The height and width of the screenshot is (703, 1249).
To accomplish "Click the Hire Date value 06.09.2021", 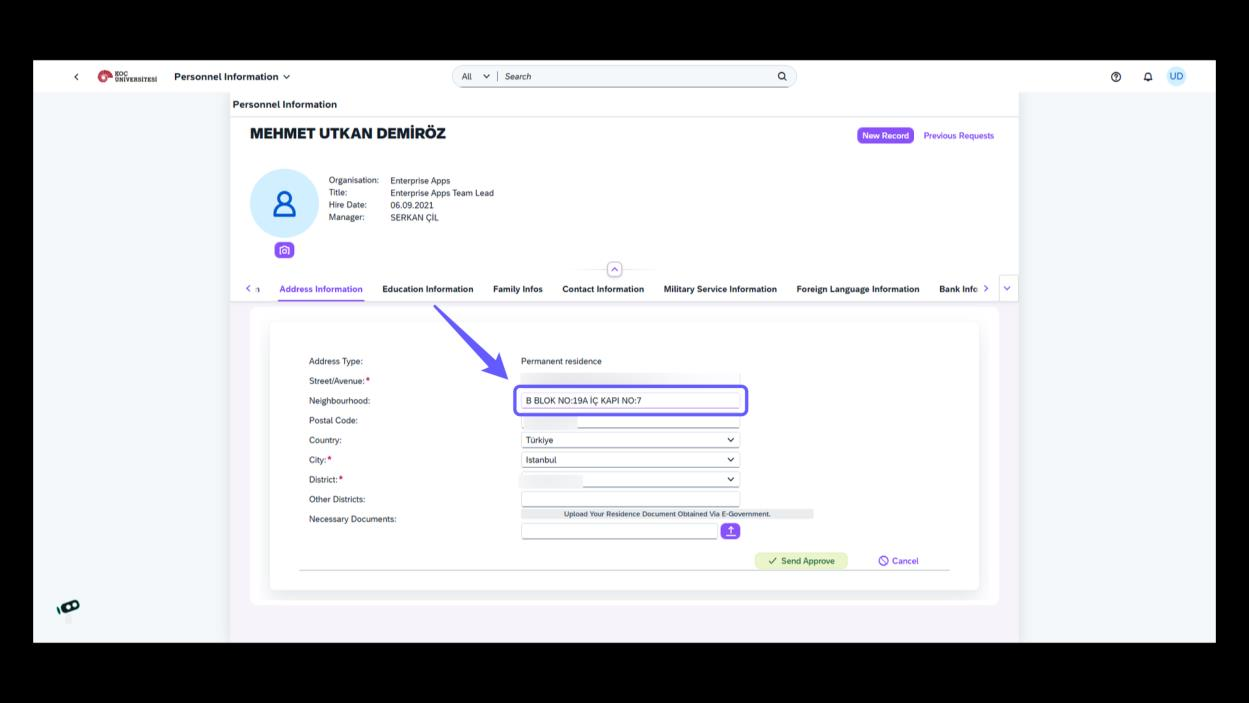I will 412,205.
